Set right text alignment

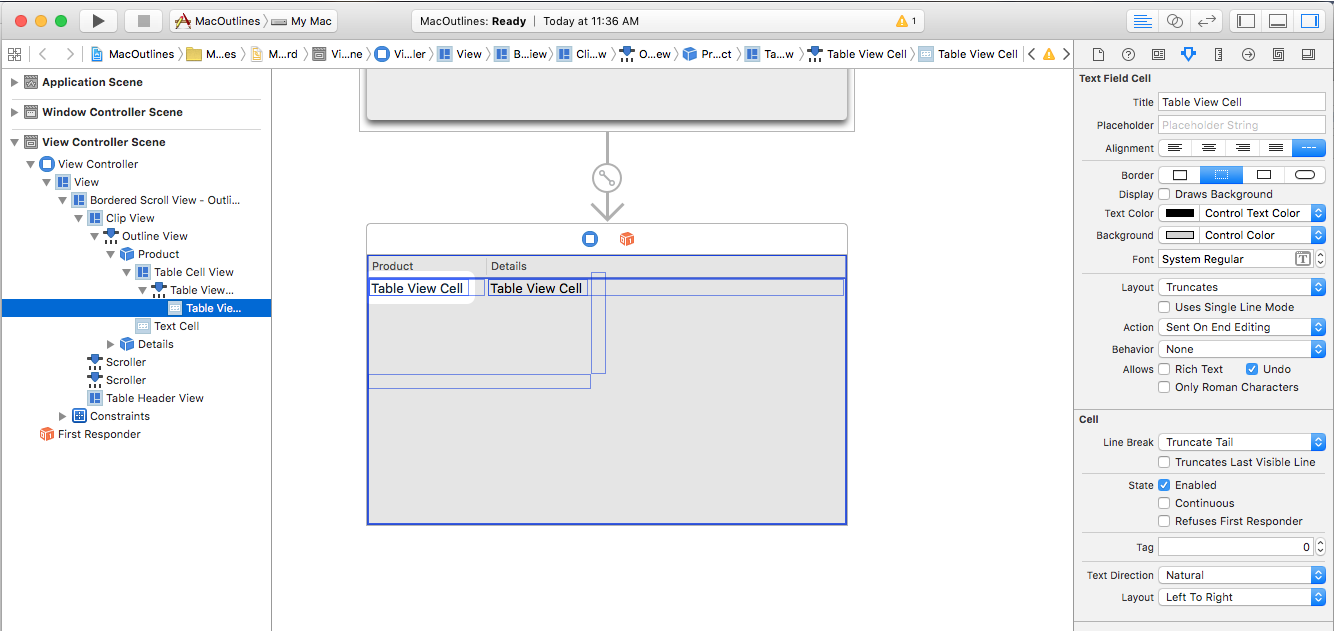click(x=1242, y=148)
